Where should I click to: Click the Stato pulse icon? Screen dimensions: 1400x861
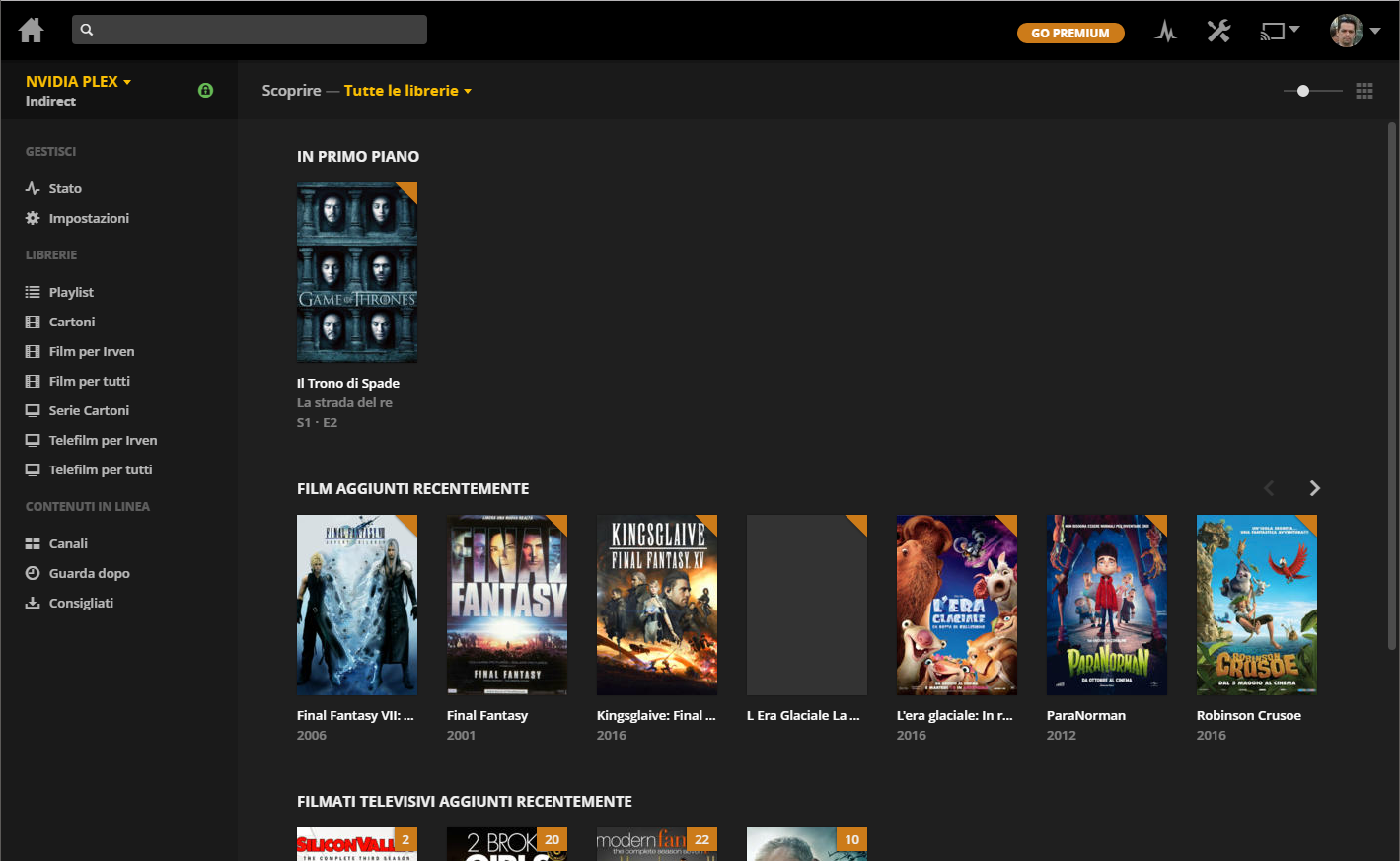click(x=33, y=188)
